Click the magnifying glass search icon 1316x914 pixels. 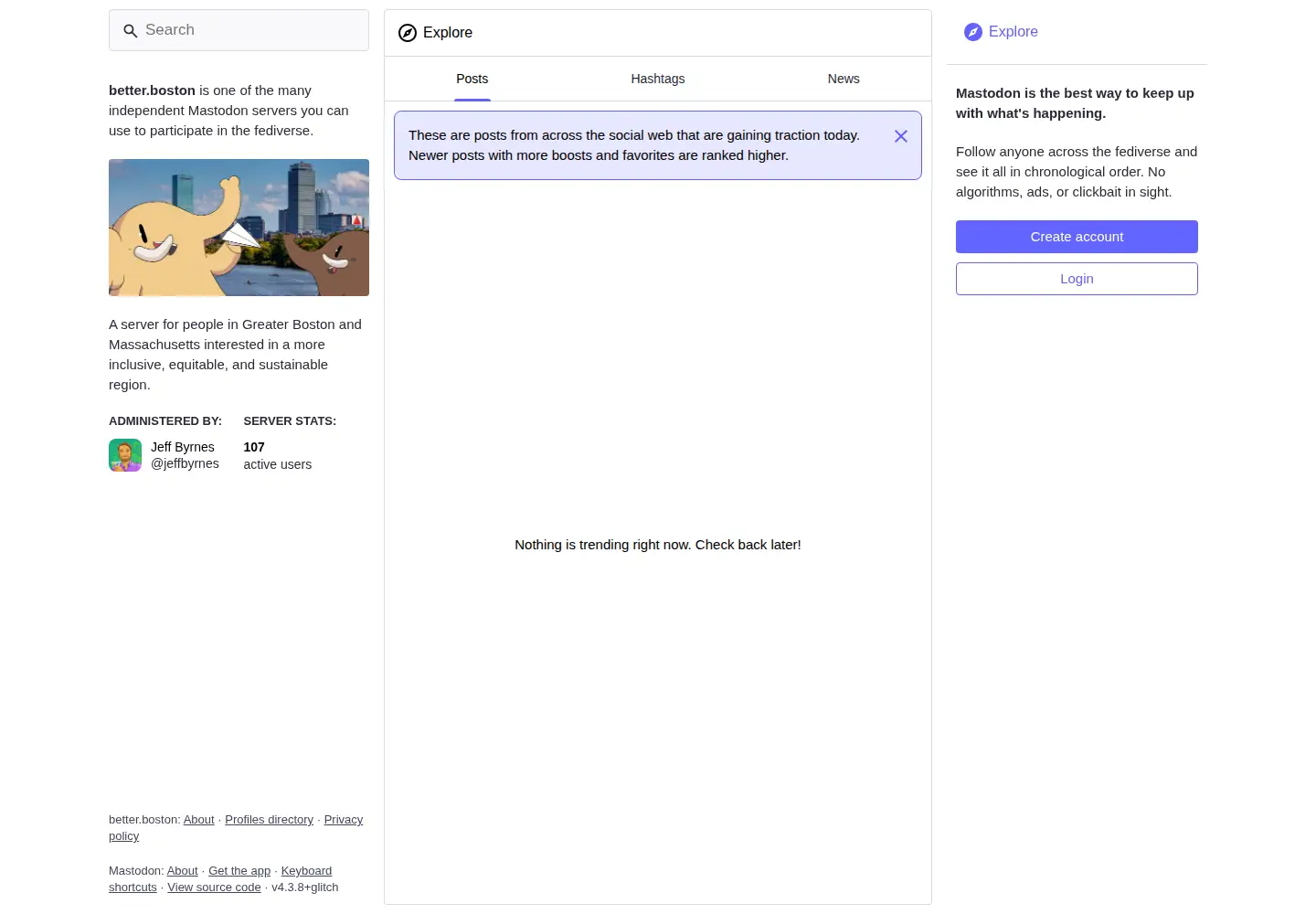coord(131,31)
